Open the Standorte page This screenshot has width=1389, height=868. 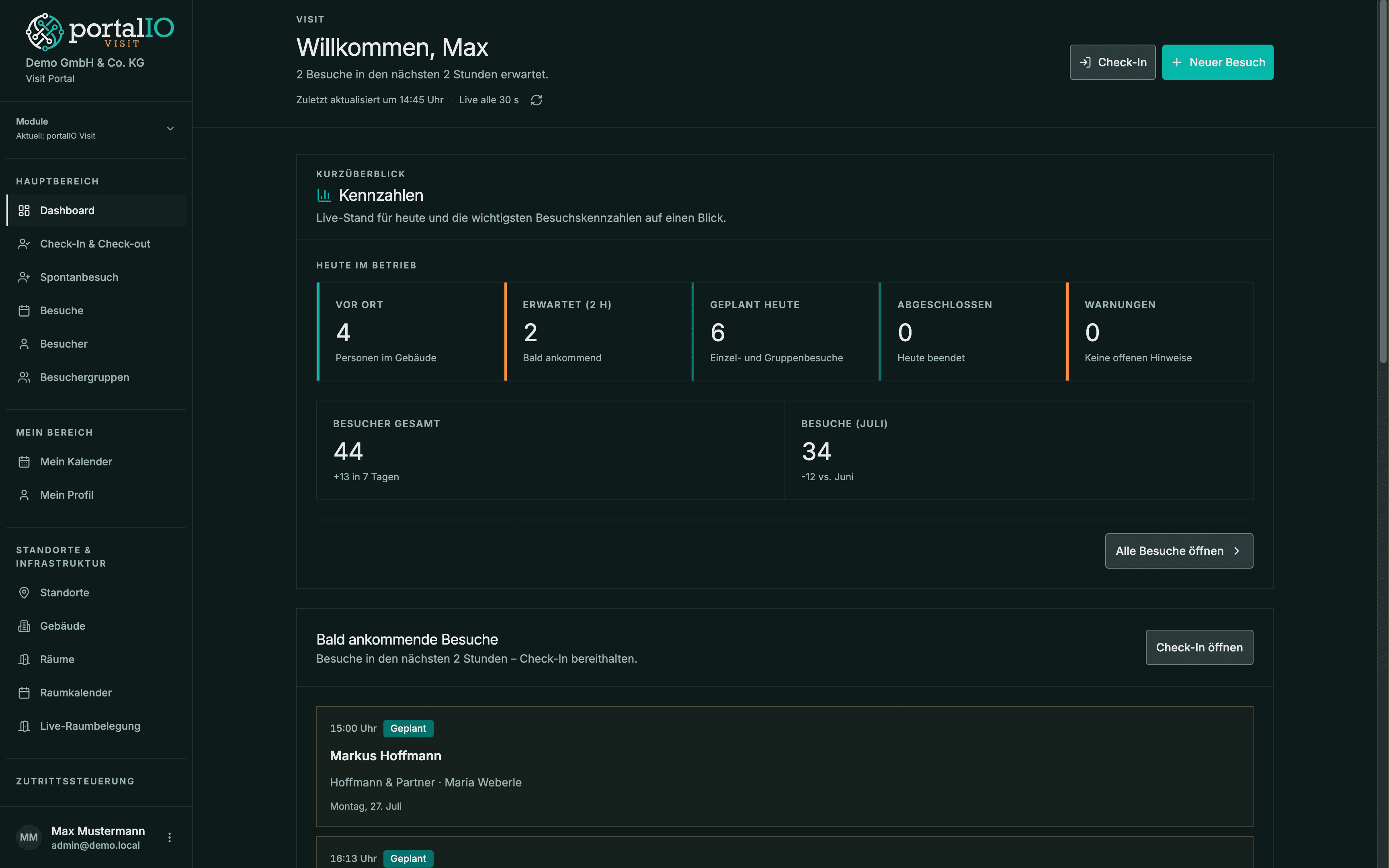[96, 592]
